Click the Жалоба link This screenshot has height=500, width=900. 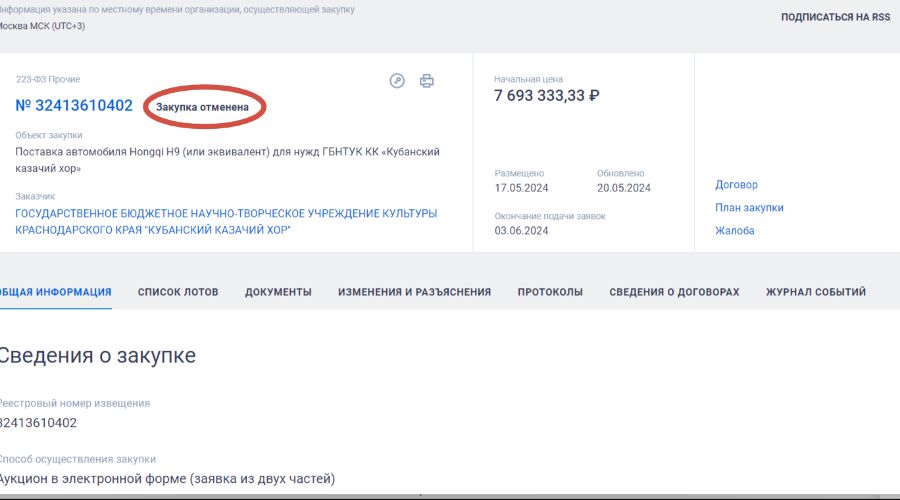[734, 231]
